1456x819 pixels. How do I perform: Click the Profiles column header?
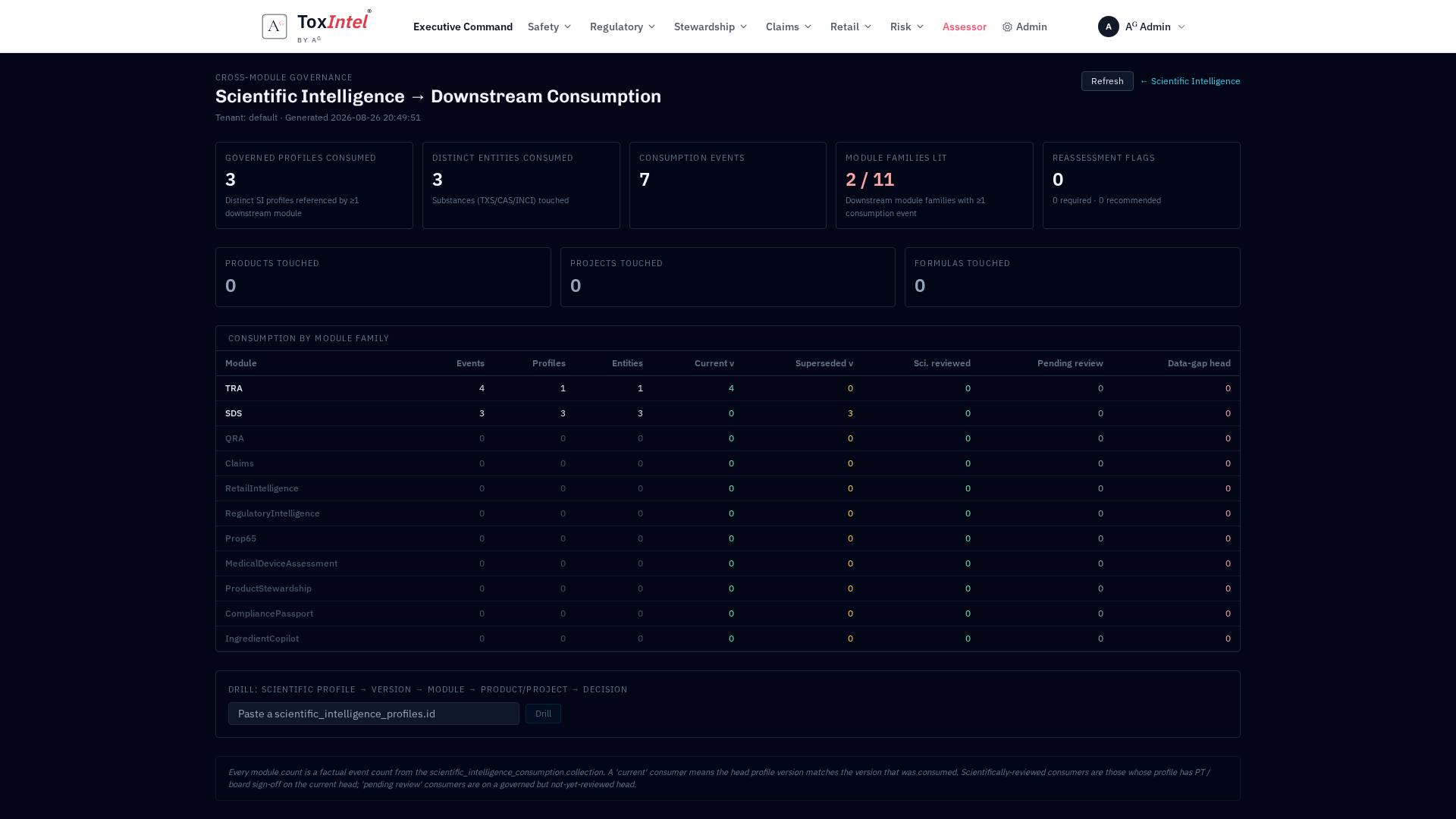coord(548,363)
